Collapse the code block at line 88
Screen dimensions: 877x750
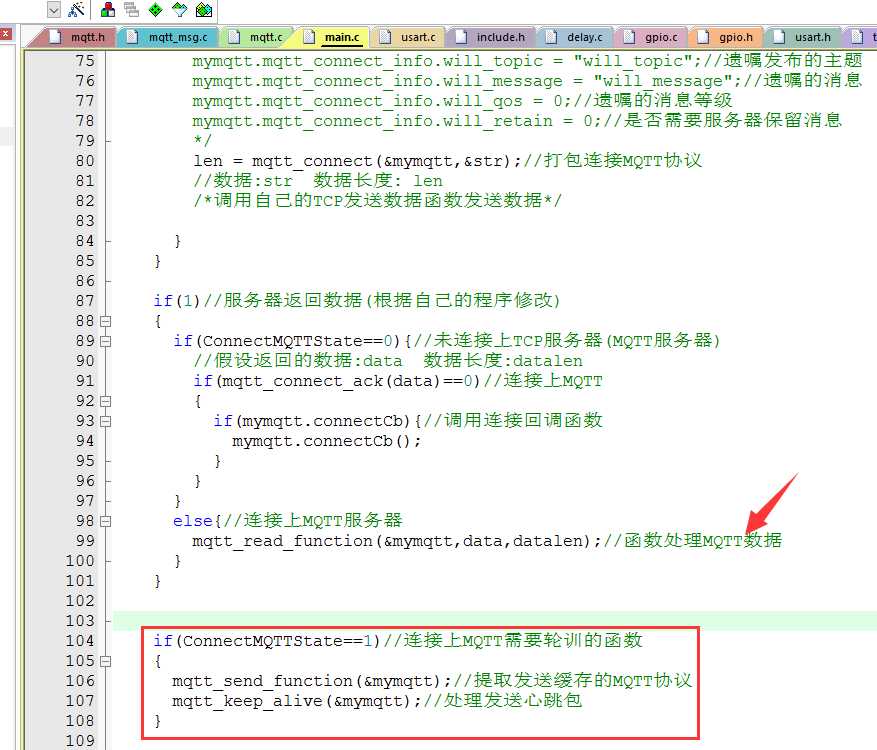pos(105,322)
